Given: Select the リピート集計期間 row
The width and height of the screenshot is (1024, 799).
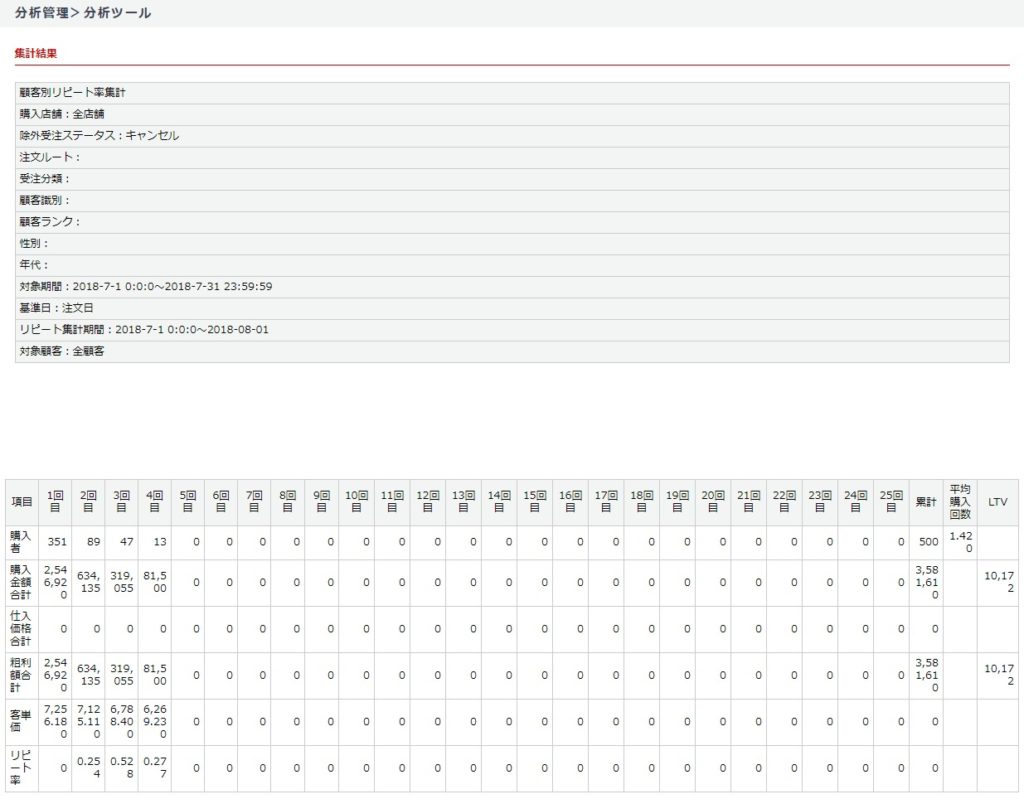Looking at the screenshot, I should [512, 330].
